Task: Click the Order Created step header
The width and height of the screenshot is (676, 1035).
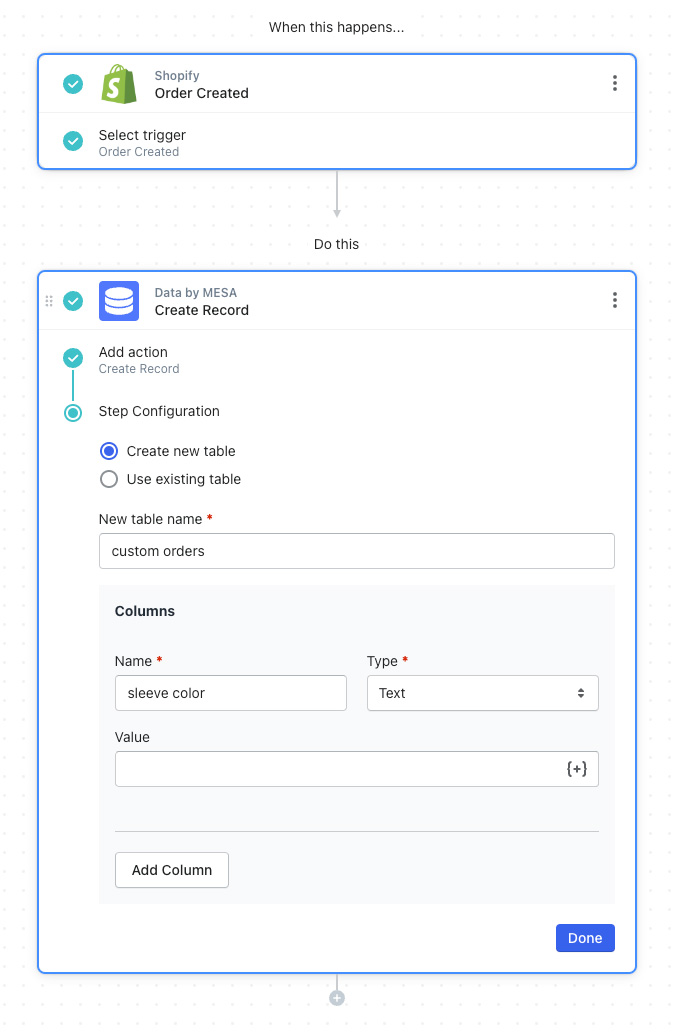Action: point(337,84)
